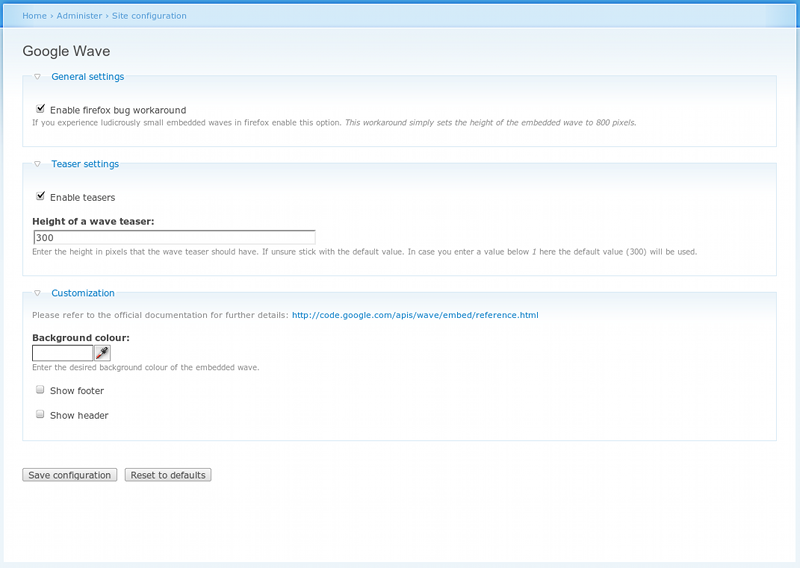This screenshot has width=800, height=568.
Task: Click the wave teaser height input field
Action: point(174,238)
